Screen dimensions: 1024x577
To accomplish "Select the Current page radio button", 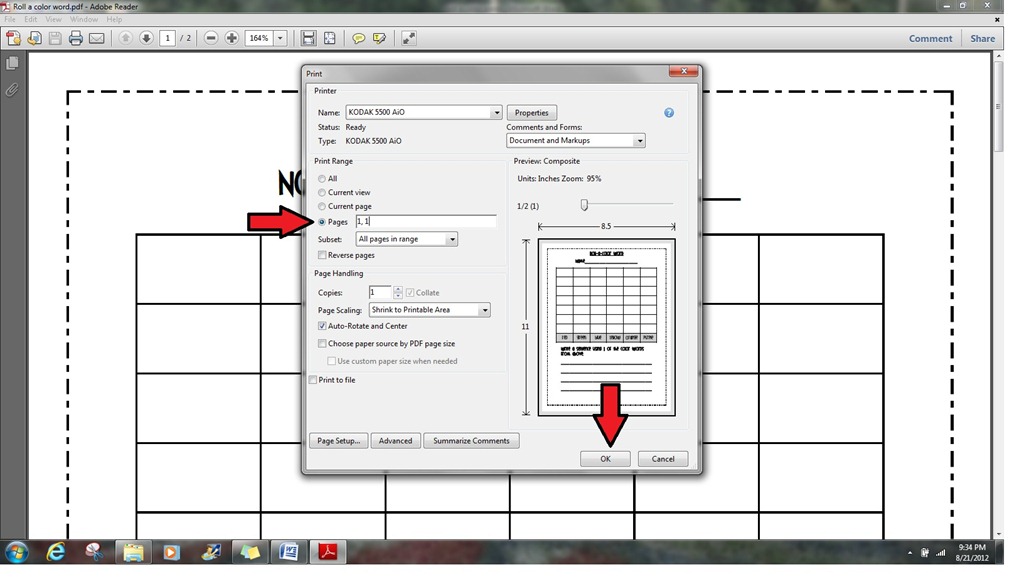I will click(x=322, y=206).
